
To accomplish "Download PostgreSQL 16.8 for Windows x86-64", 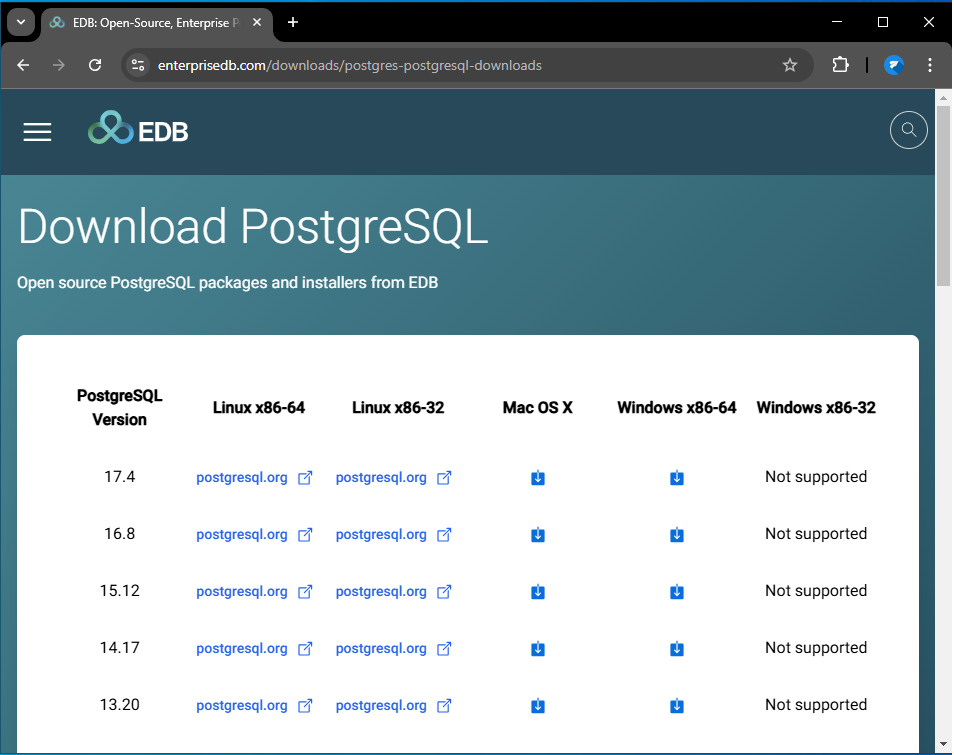I will tap(677, 535).
